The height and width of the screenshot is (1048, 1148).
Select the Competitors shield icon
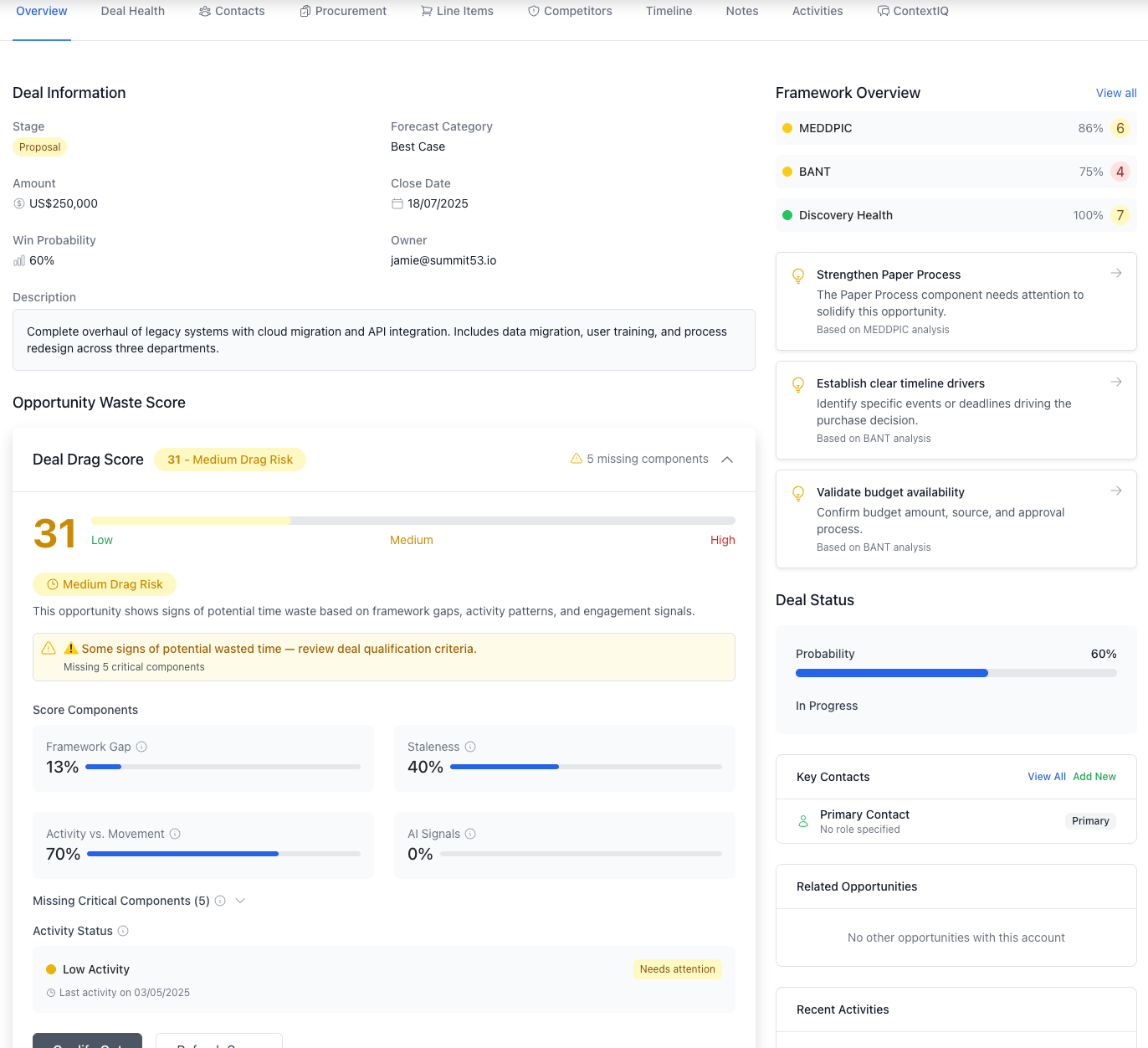pos(533,11)
